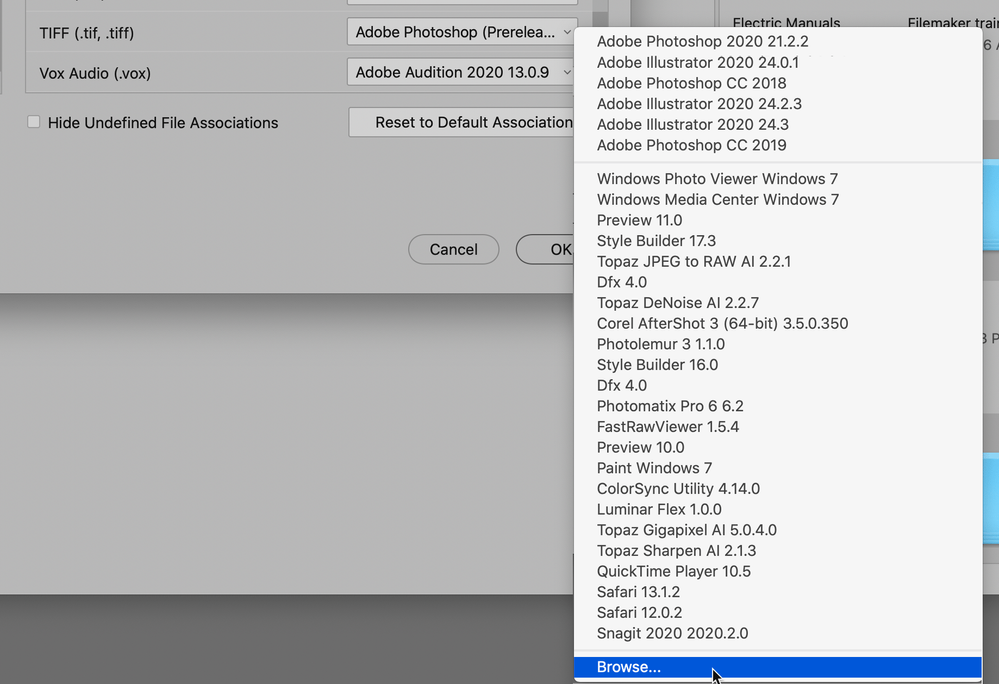Viewport: 999px width, 684px height.
Task: Pick QuickTime Player 10.5
Action: pos(777,571)
